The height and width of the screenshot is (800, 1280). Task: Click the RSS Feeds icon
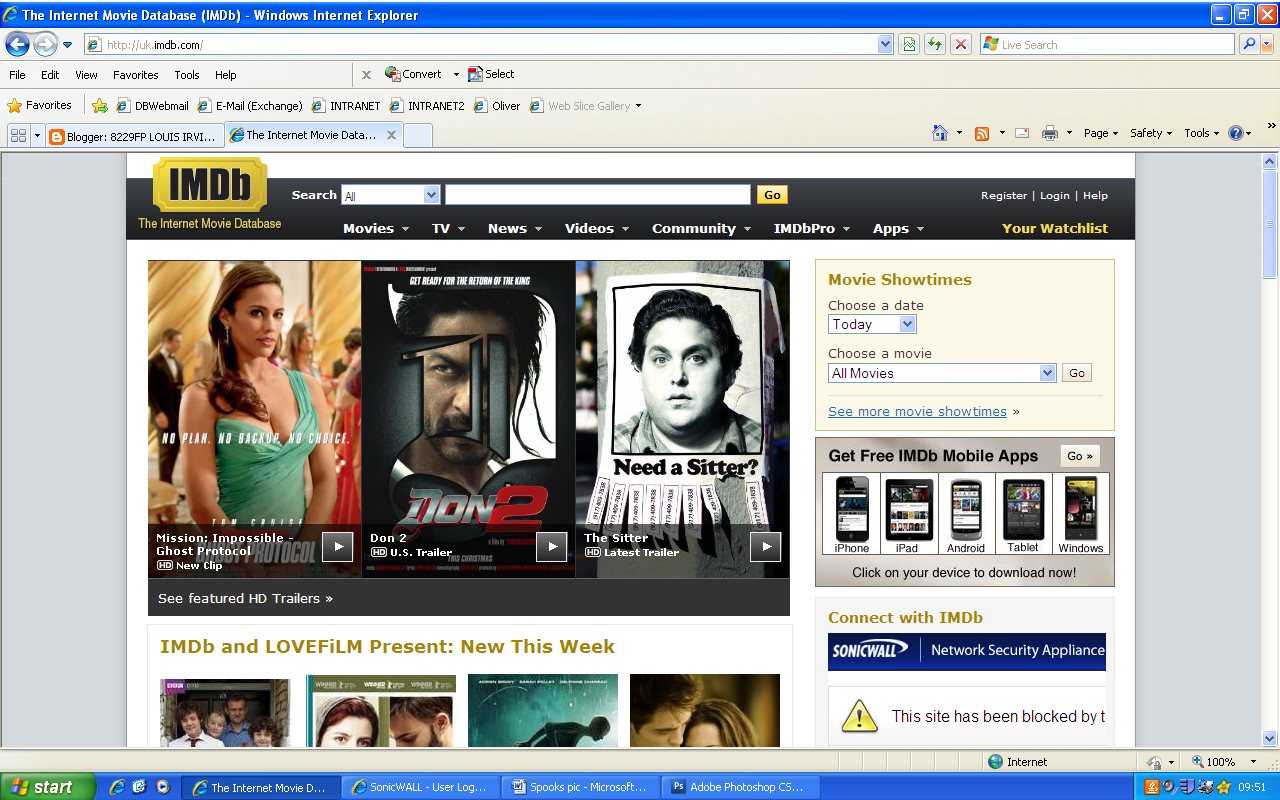982,133
